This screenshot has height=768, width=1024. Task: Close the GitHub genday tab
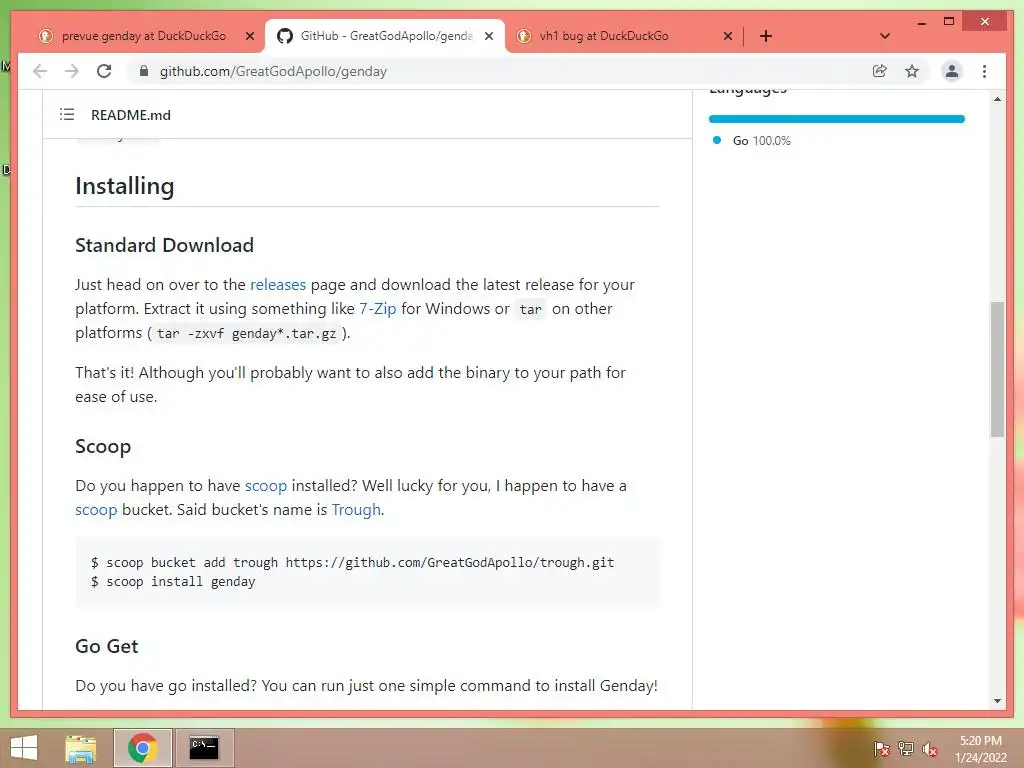[x=488, y=37]
